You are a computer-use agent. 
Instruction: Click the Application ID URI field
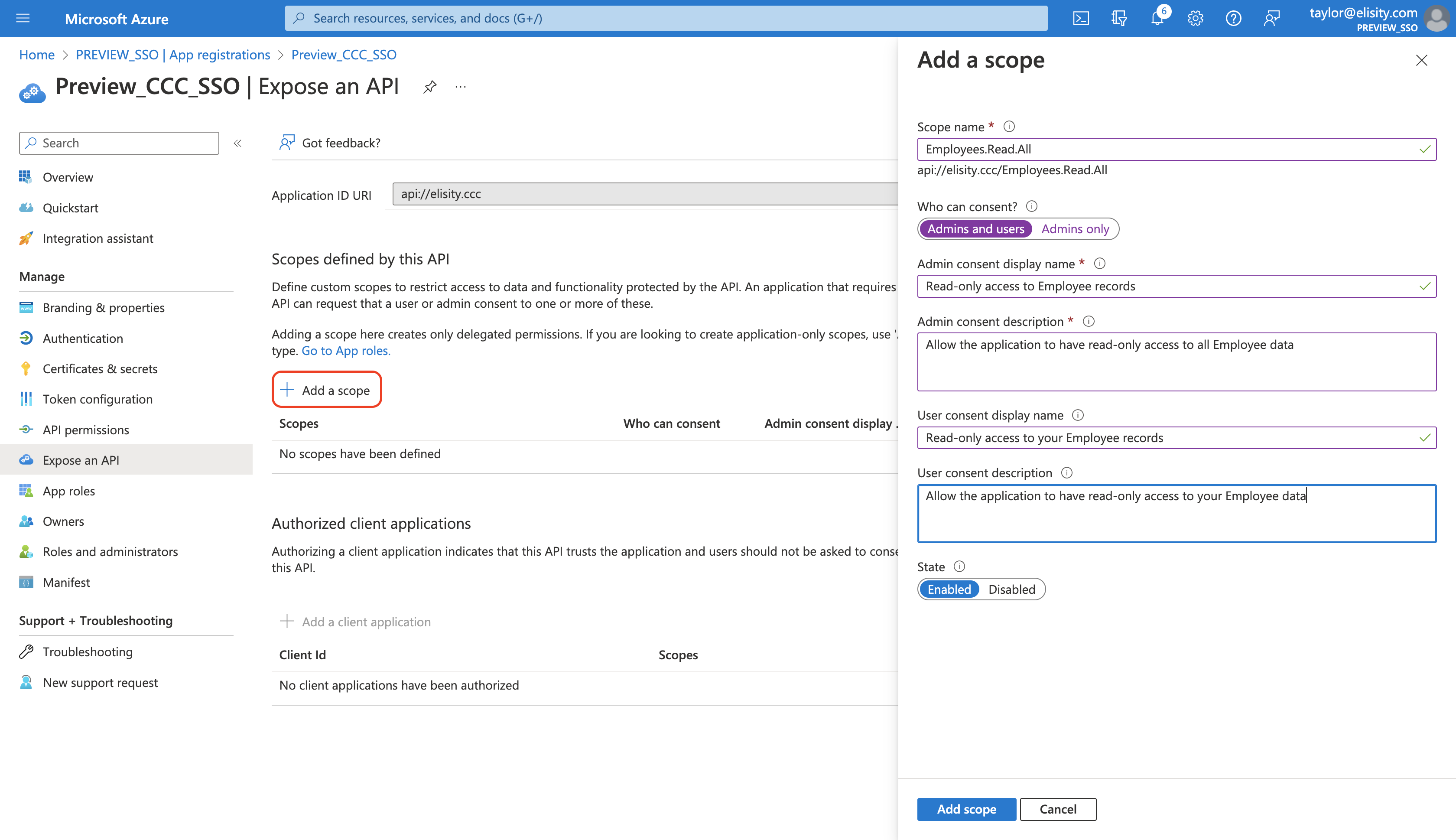coord(645,194)
